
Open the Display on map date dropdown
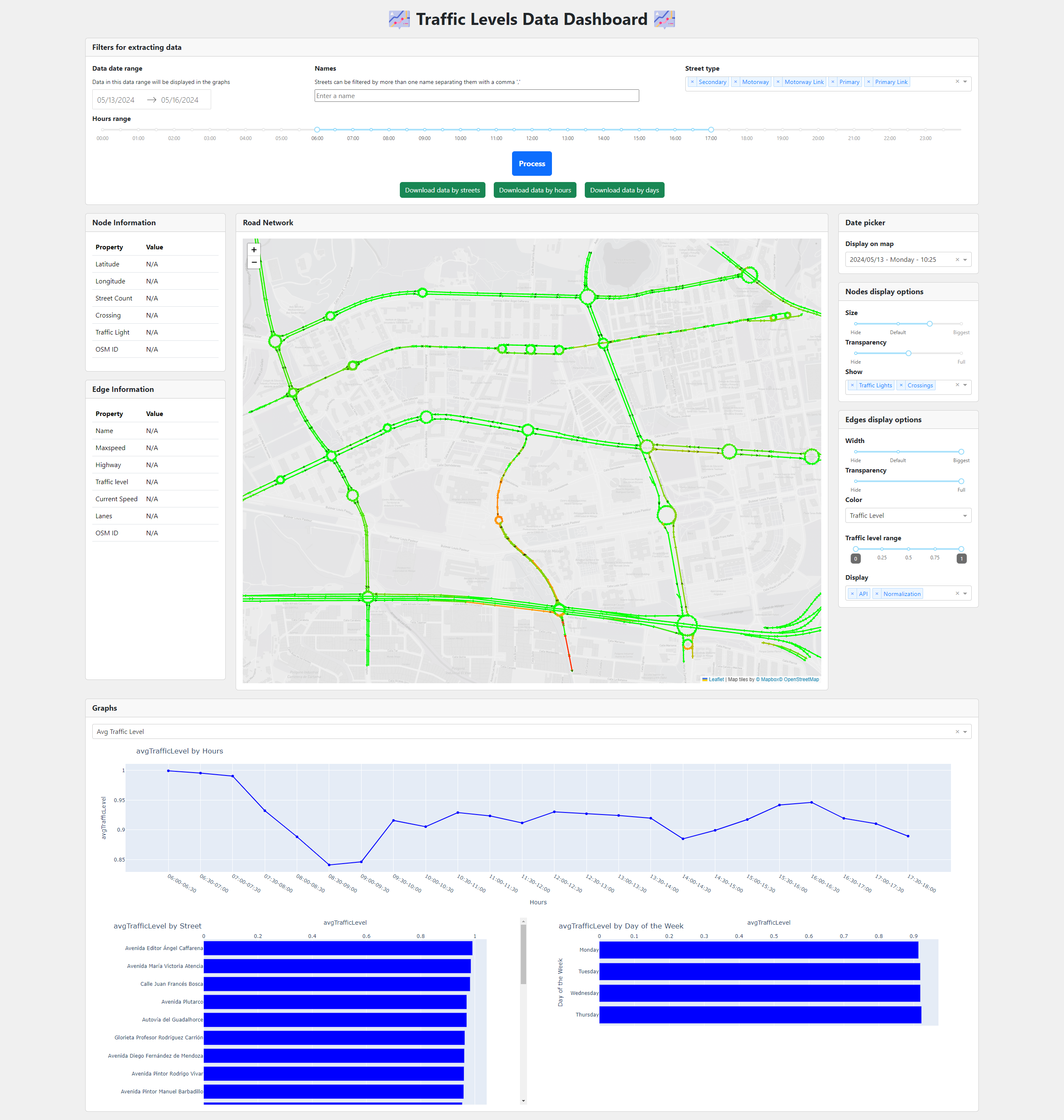pos(965,260)
